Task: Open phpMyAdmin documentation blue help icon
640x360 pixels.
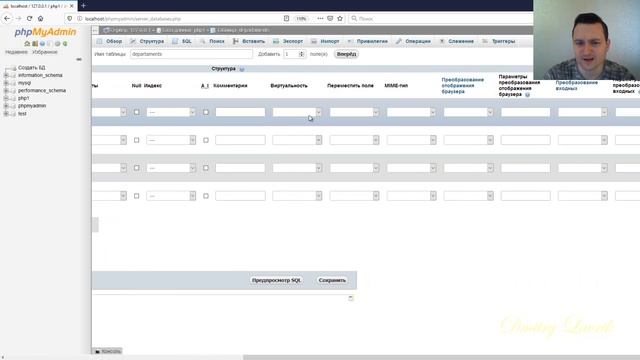Action: click(42, 44)
